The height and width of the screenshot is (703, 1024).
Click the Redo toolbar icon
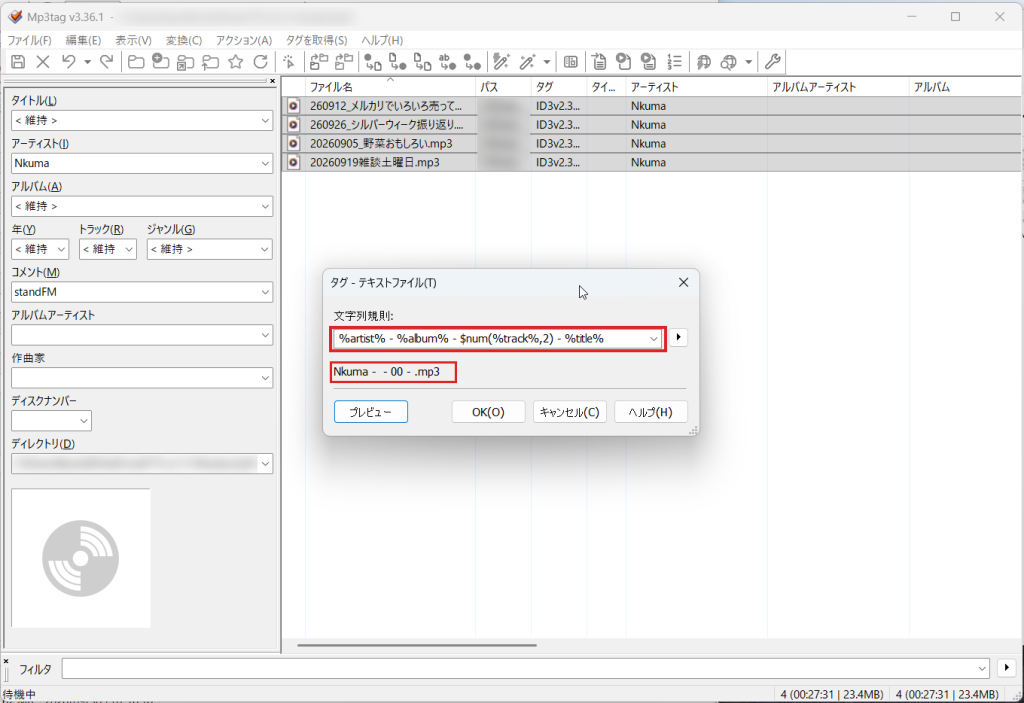click(106, 62)
